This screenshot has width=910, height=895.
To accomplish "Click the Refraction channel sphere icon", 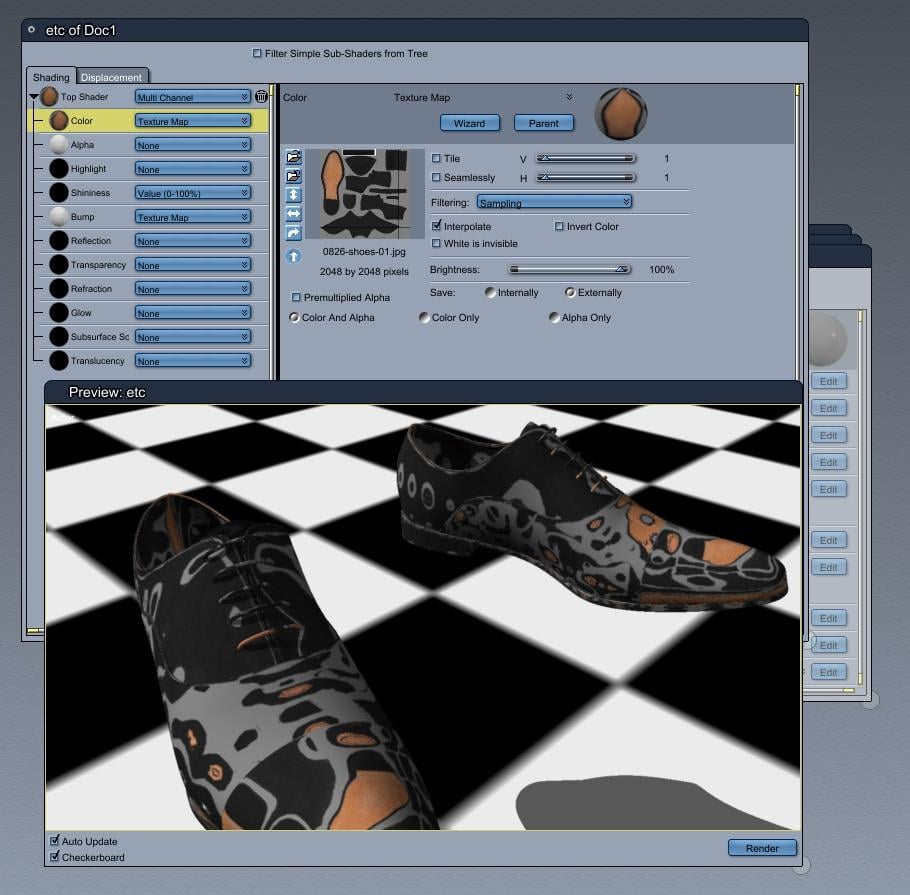I will tap(59, 288).
